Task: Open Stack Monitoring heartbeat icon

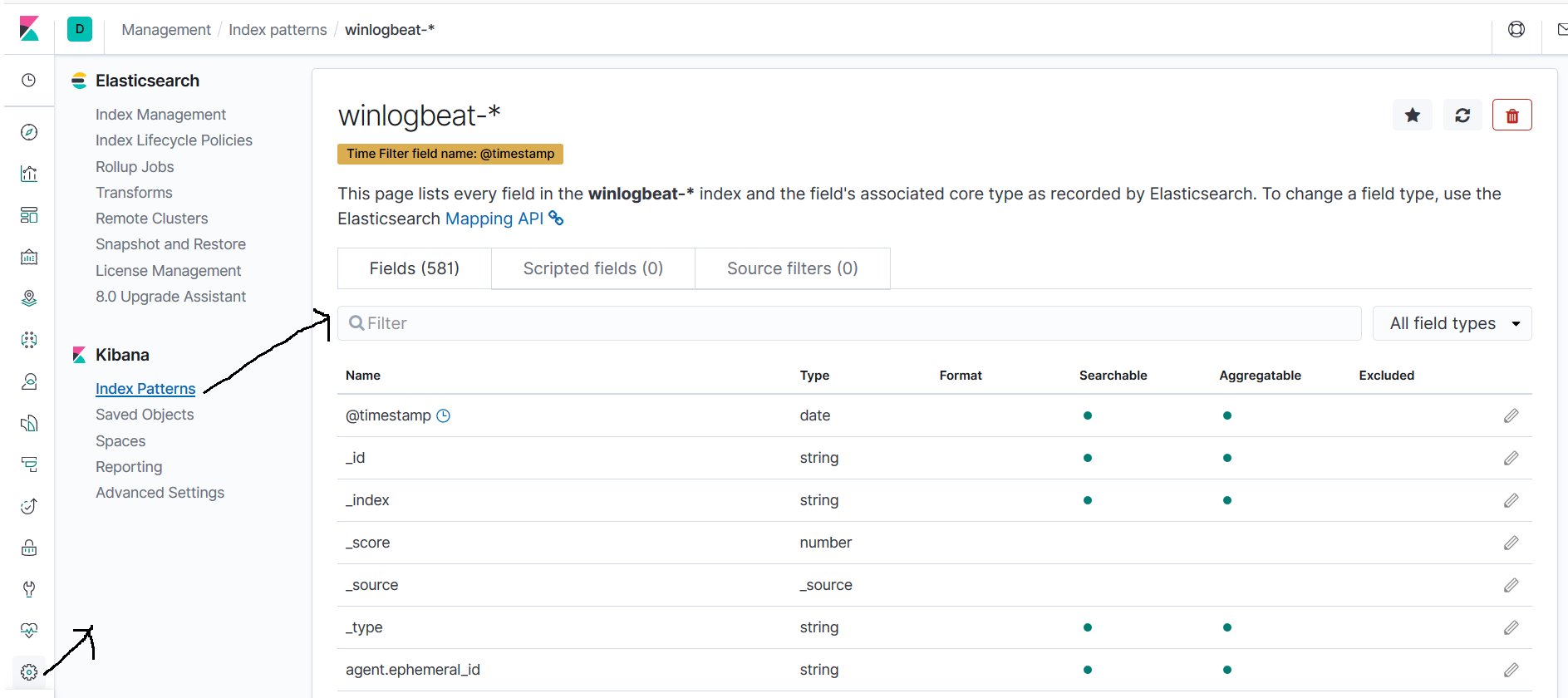Action: click(x=29, y=631)
